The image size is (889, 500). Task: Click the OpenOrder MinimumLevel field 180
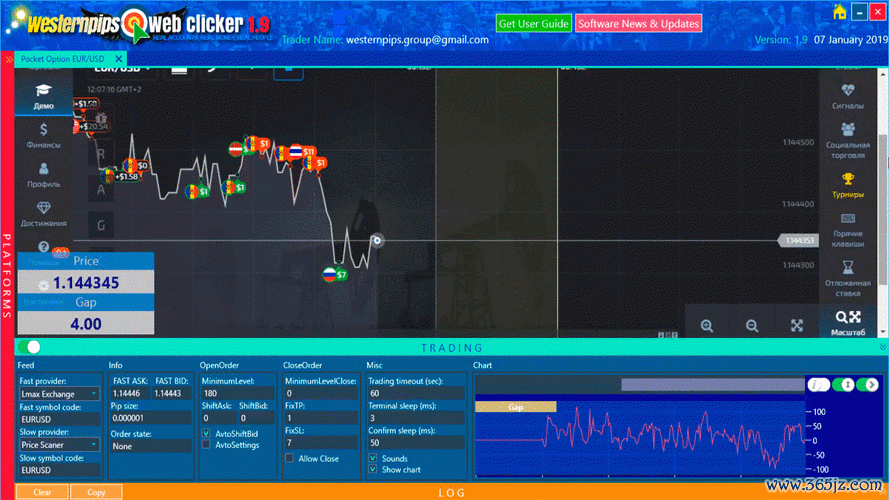pyautogui.click(x=238, y=393)
